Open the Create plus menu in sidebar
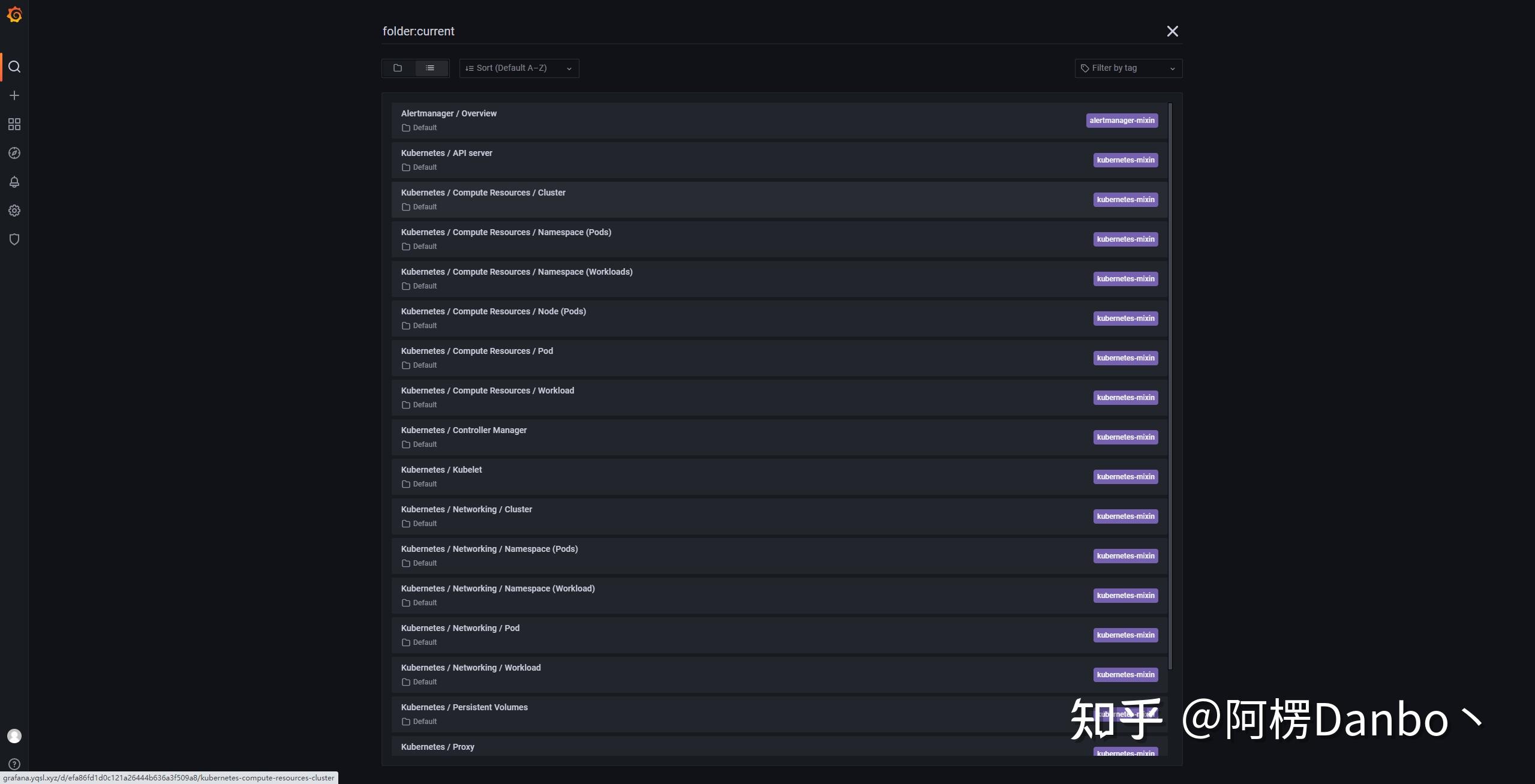This screenshot has height=784, width=1535. (14, 95)
